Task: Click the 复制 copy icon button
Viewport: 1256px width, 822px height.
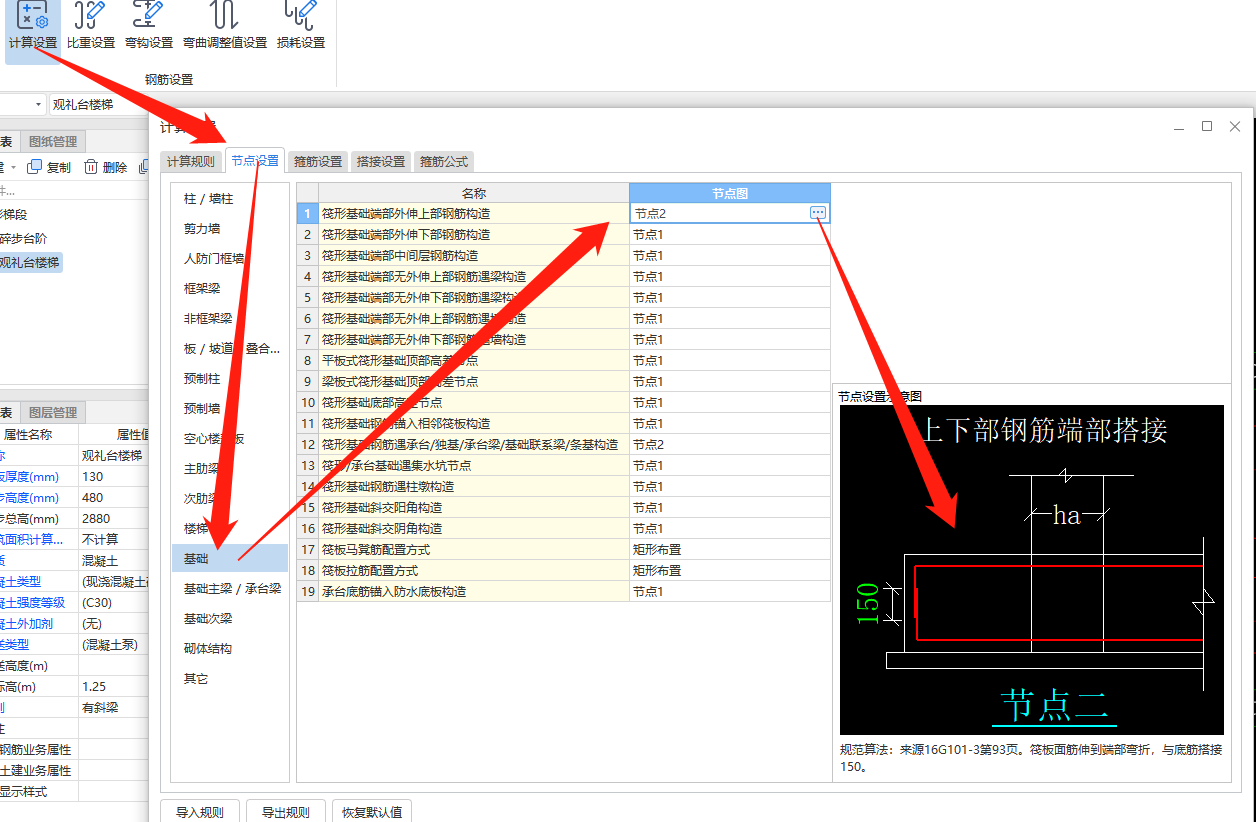Action: pos(49,167)
